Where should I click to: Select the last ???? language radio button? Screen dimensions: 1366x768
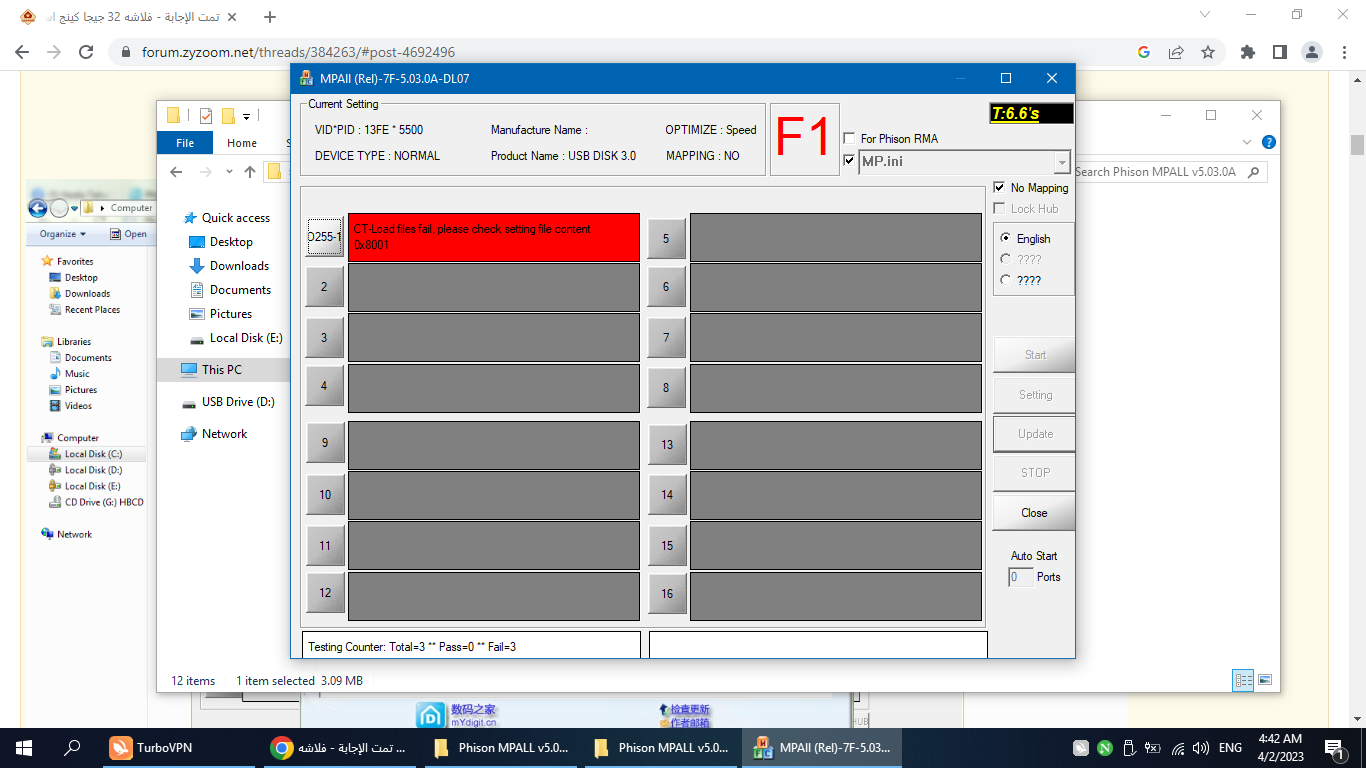pyautogui.click(x=1005, y=281)
